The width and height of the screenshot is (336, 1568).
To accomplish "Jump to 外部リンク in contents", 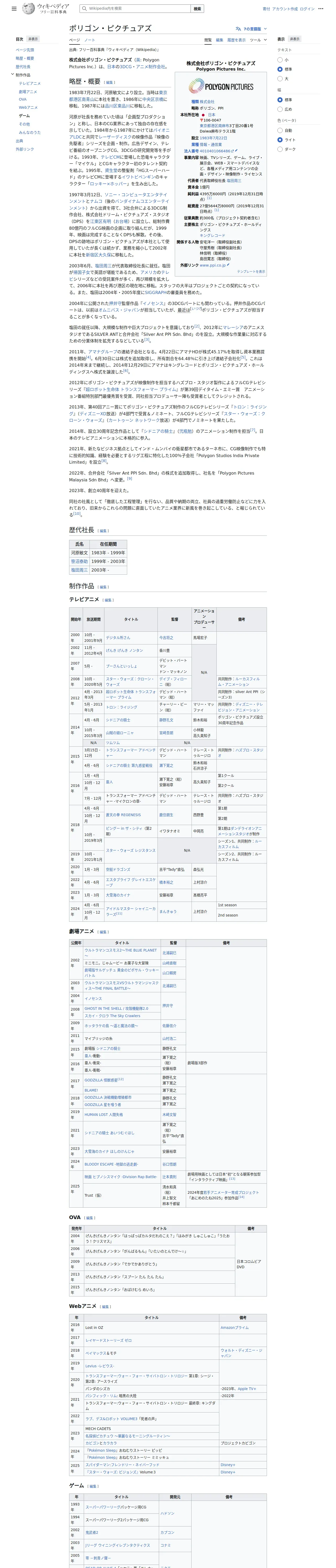I will 25,149.
